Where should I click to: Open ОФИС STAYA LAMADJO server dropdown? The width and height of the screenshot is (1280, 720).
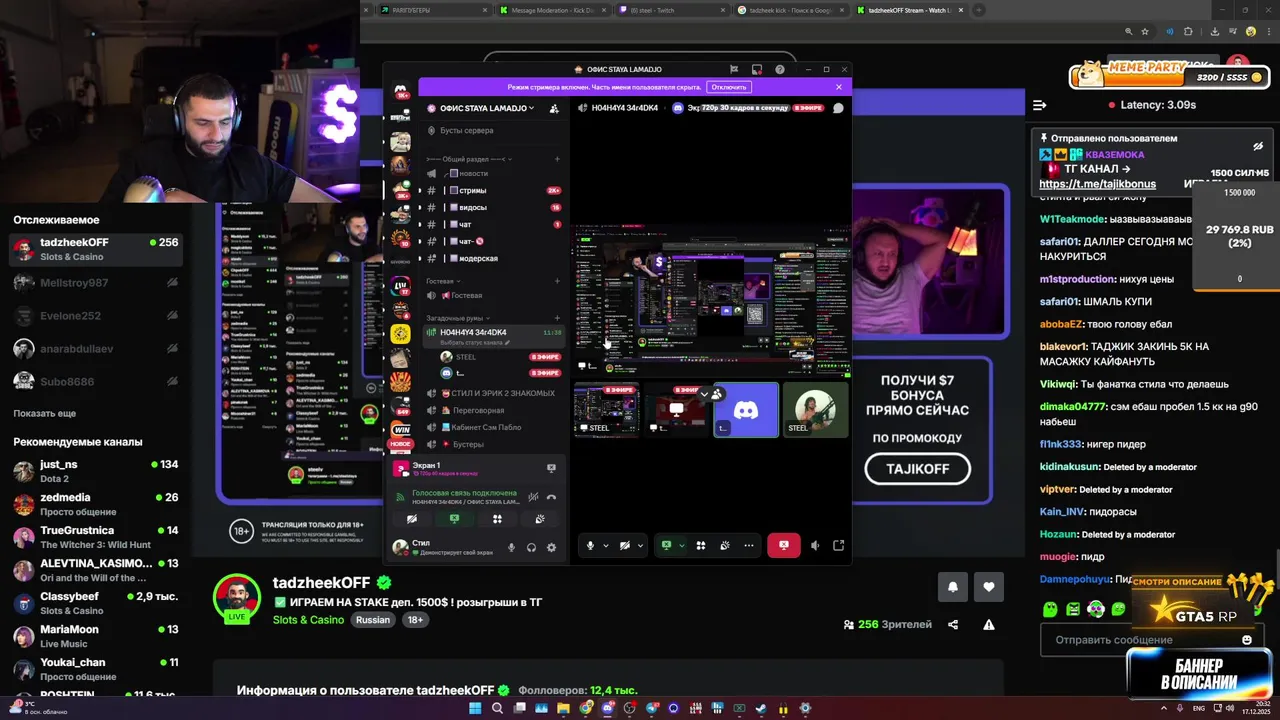[x=485, y=108]
